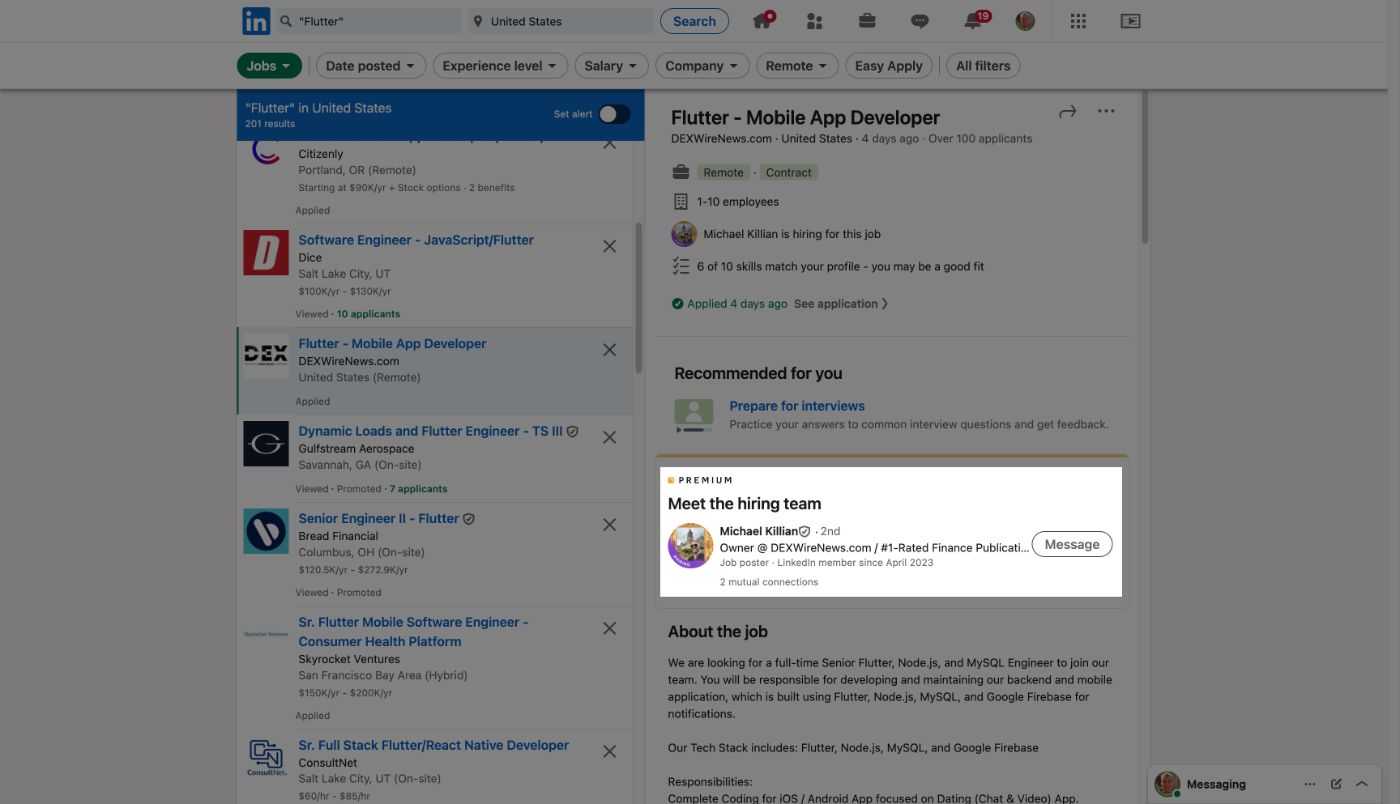Toggle the Set alert switch

tap(614, 114)
